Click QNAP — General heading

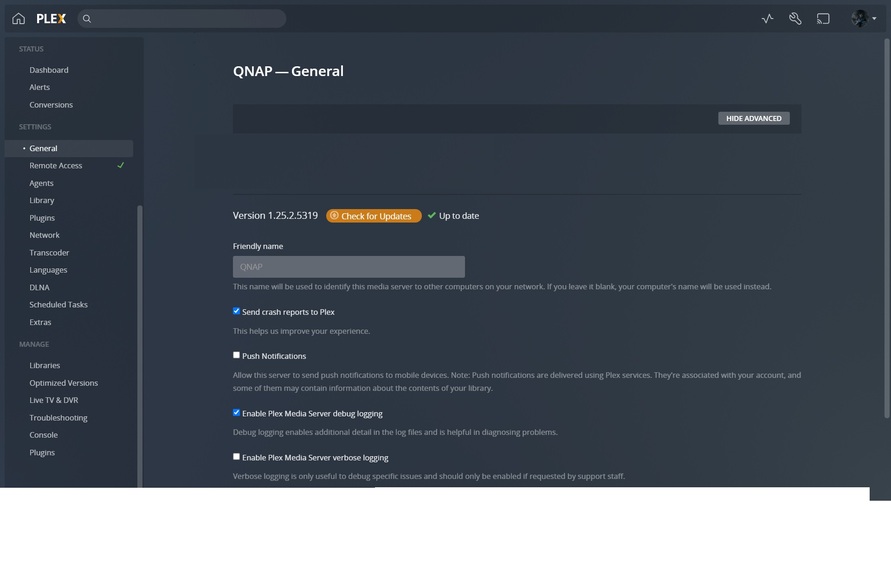[288, 71]
